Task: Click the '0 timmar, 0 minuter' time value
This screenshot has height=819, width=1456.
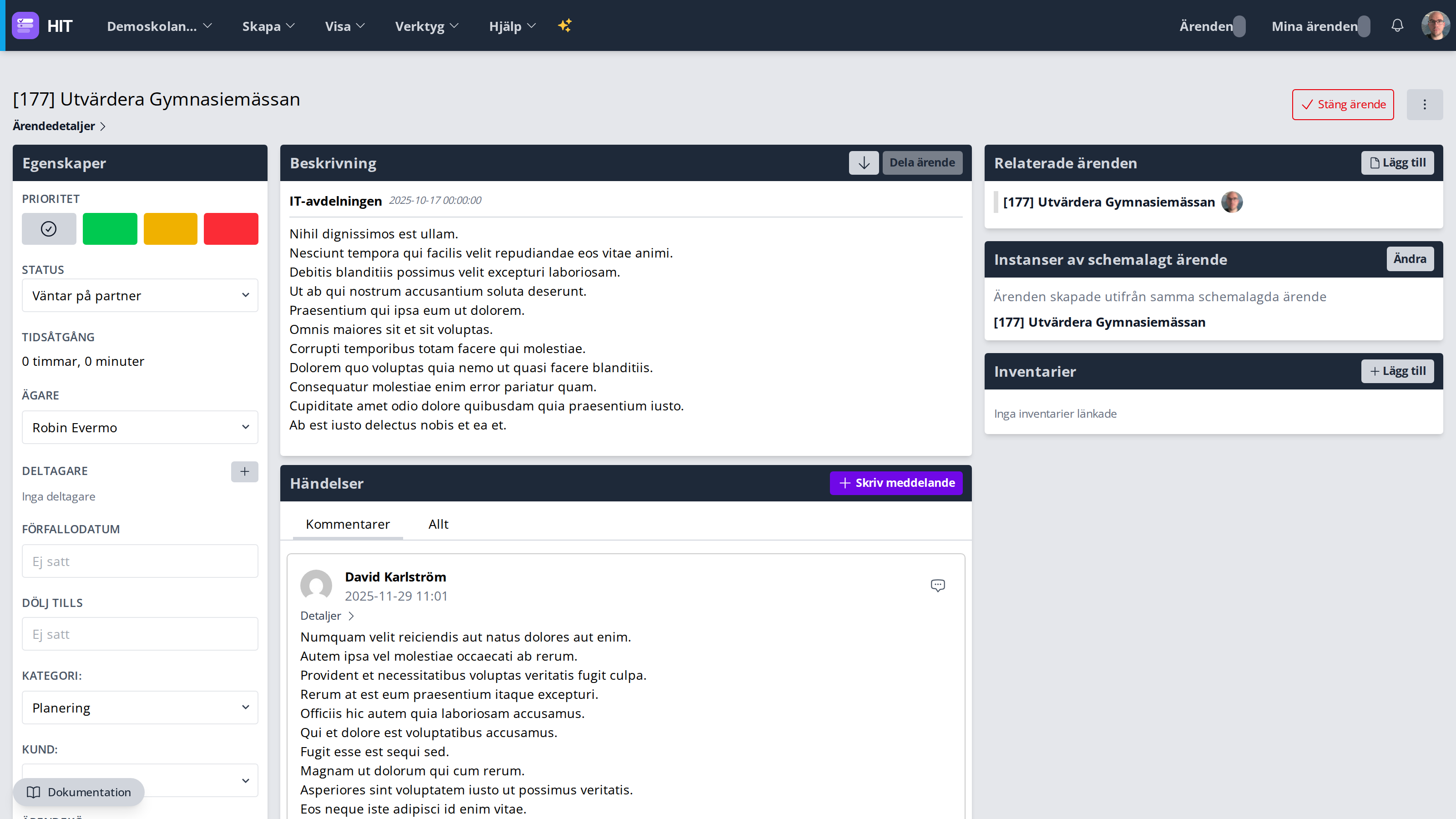Action: click(83, 361)
